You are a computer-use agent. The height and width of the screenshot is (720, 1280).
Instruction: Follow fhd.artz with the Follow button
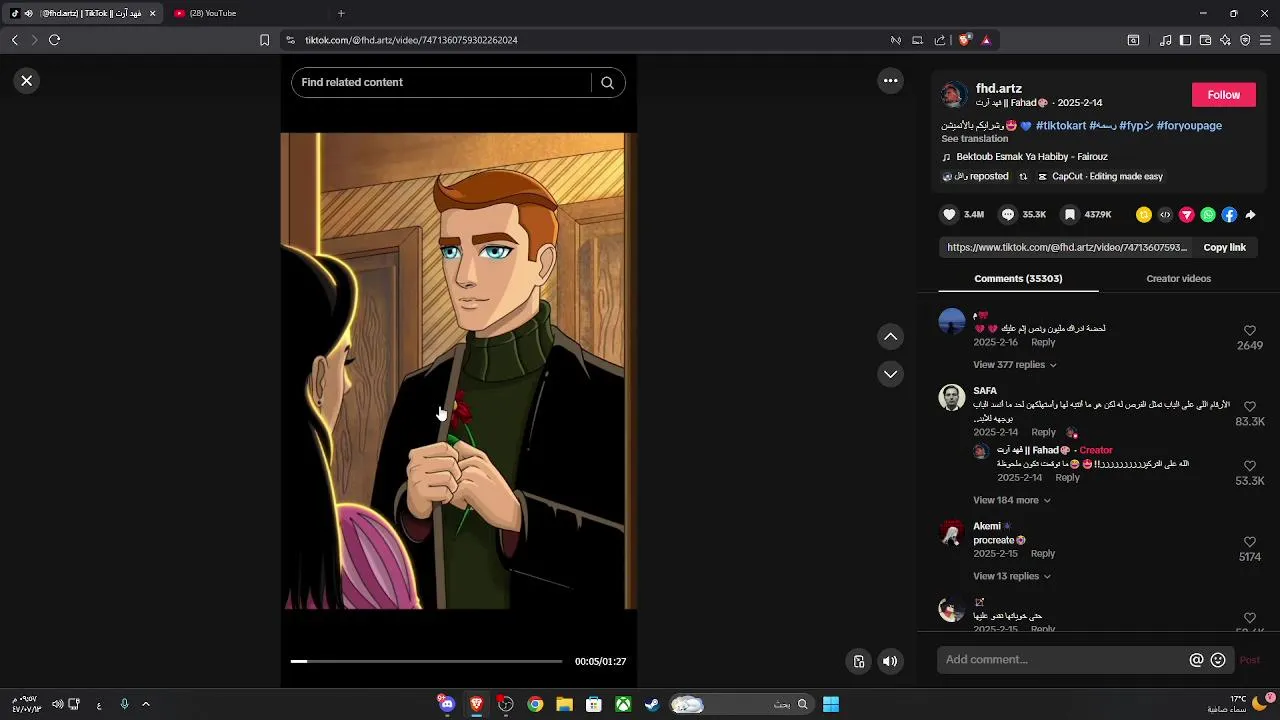[1223, 95]
